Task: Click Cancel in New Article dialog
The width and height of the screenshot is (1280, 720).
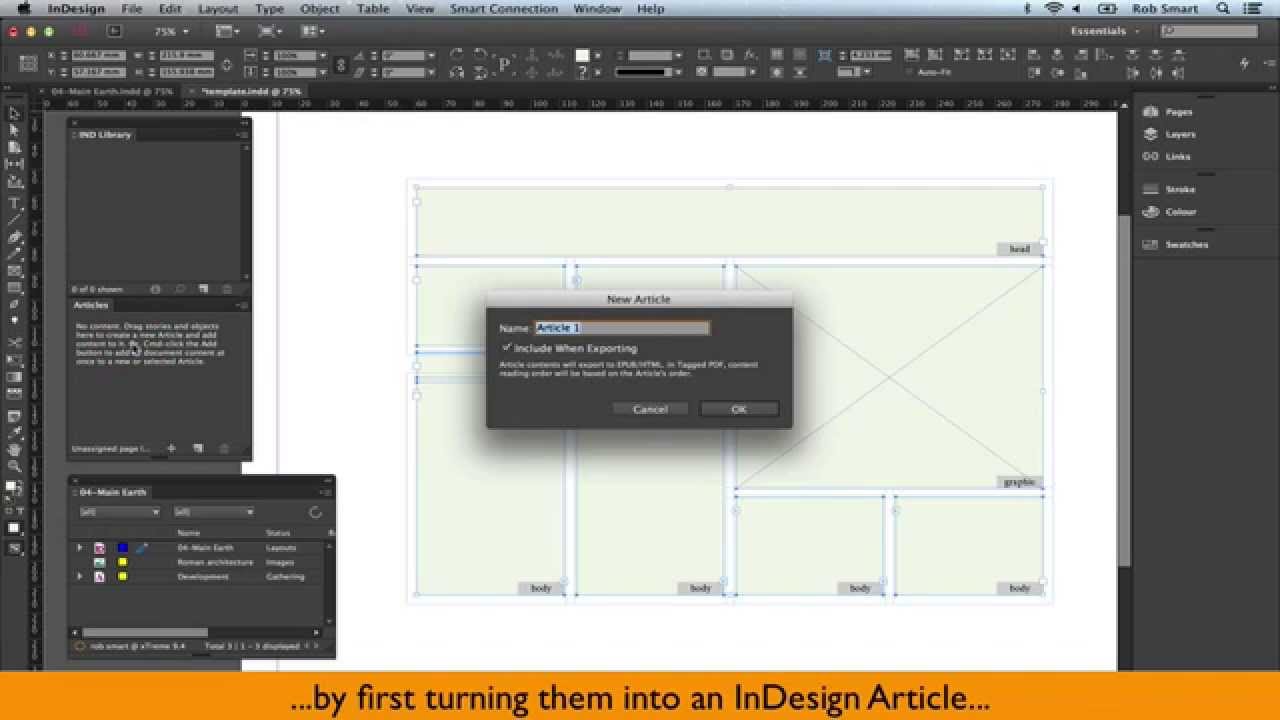Action: pyautogui.click(x=650, y=409)
